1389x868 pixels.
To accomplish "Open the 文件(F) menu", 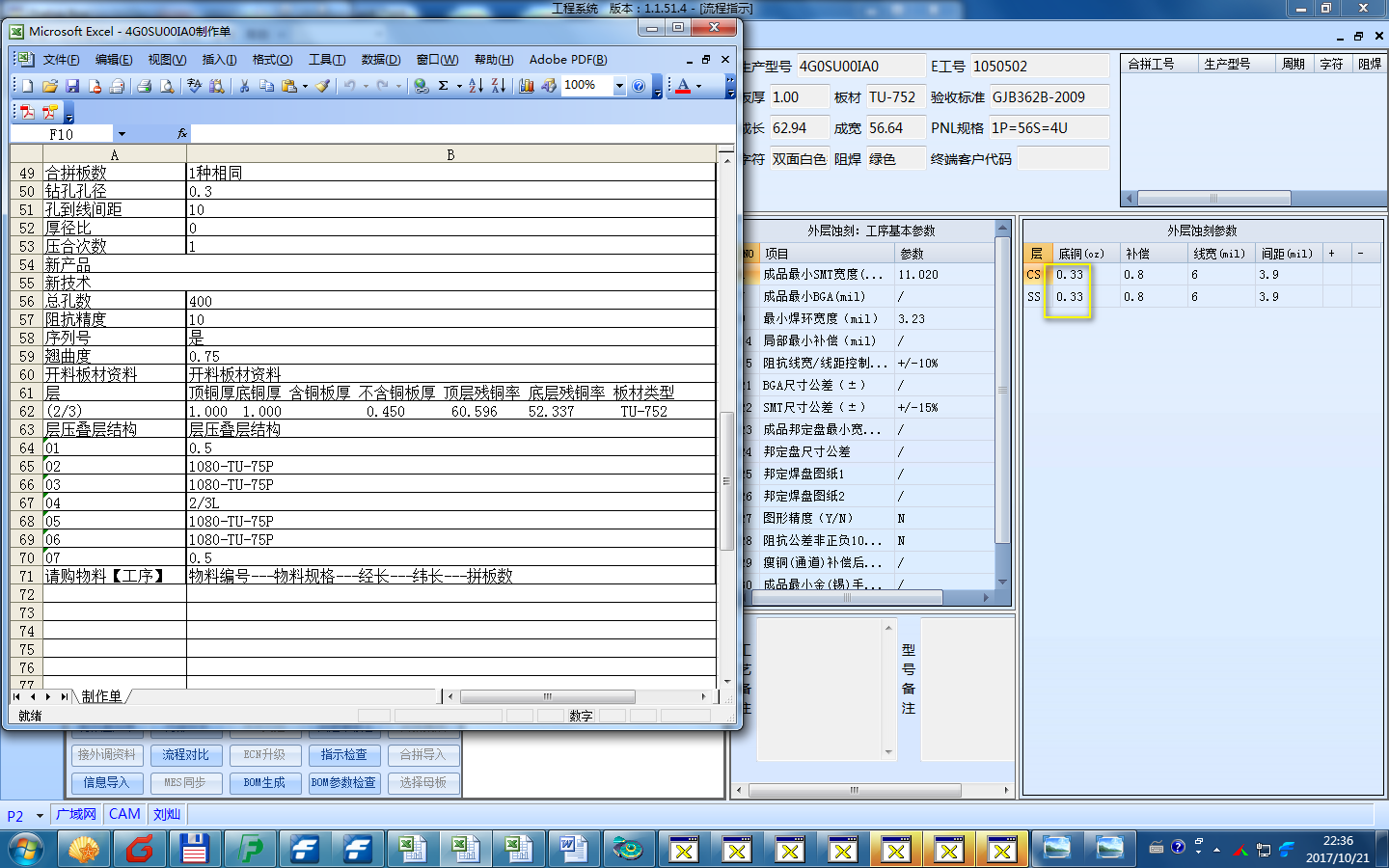I will pyautogui.click(x=62, y=60).
